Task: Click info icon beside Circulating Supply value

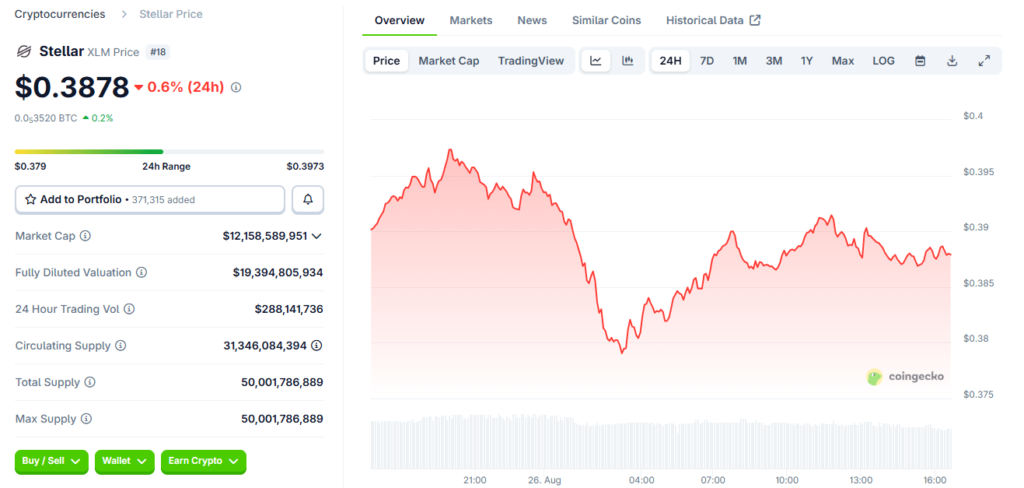Action: click(x=316, y=345)
